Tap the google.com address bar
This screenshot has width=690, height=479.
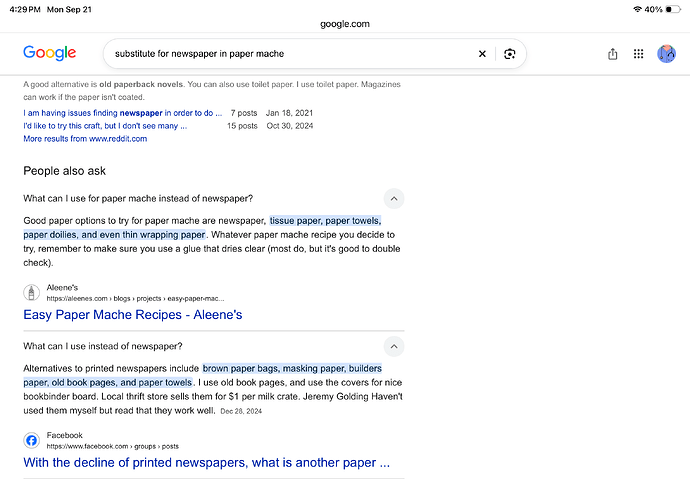tap(345, 24)
